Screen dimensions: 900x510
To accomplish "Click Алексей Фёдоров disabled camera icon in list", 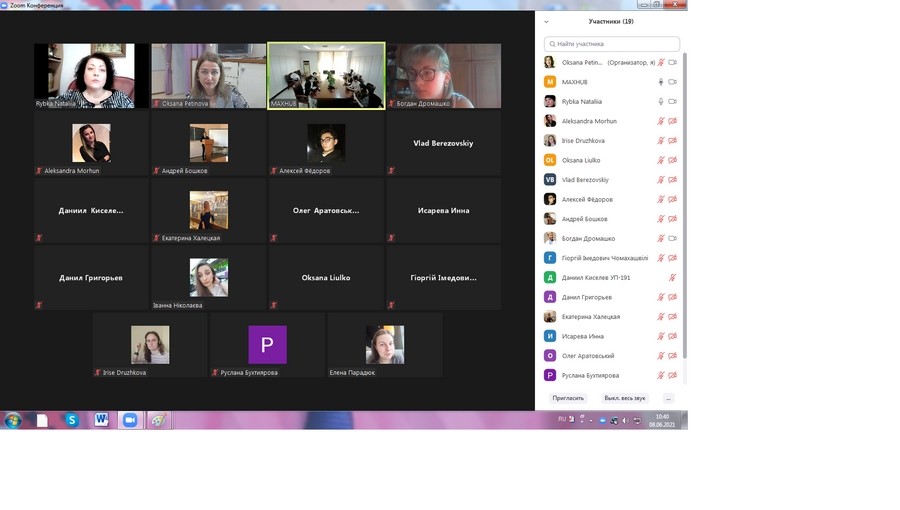I will click(673, 199).
